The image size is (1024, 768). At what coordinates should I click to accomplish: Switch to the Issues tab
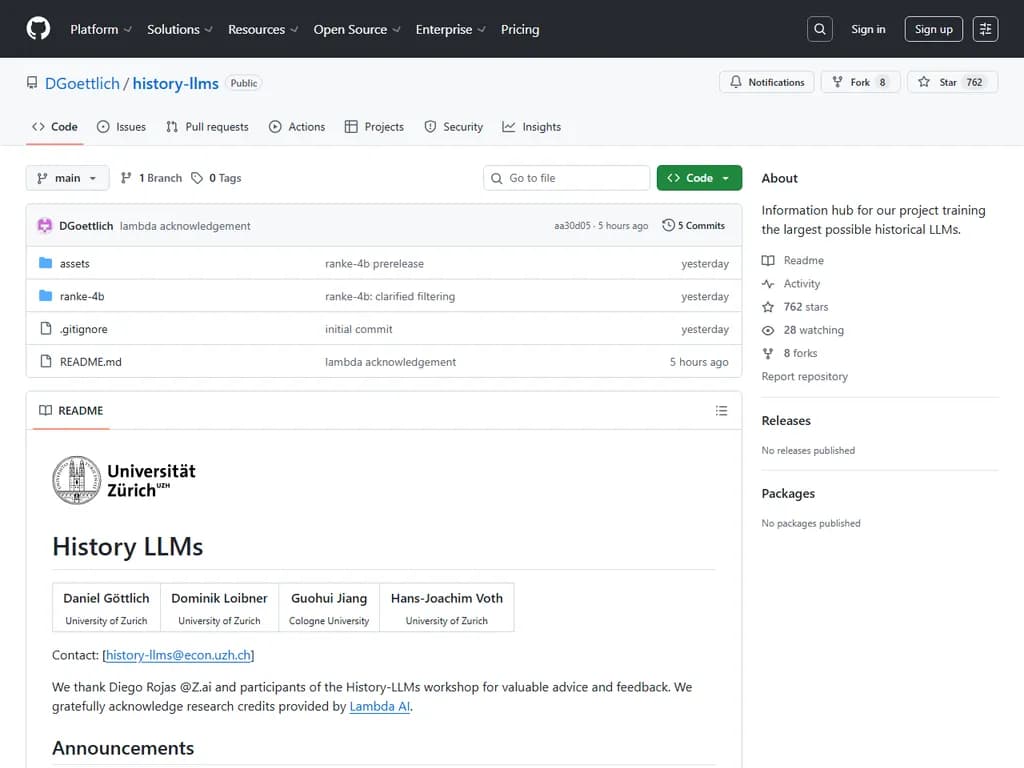click(121, 127)
